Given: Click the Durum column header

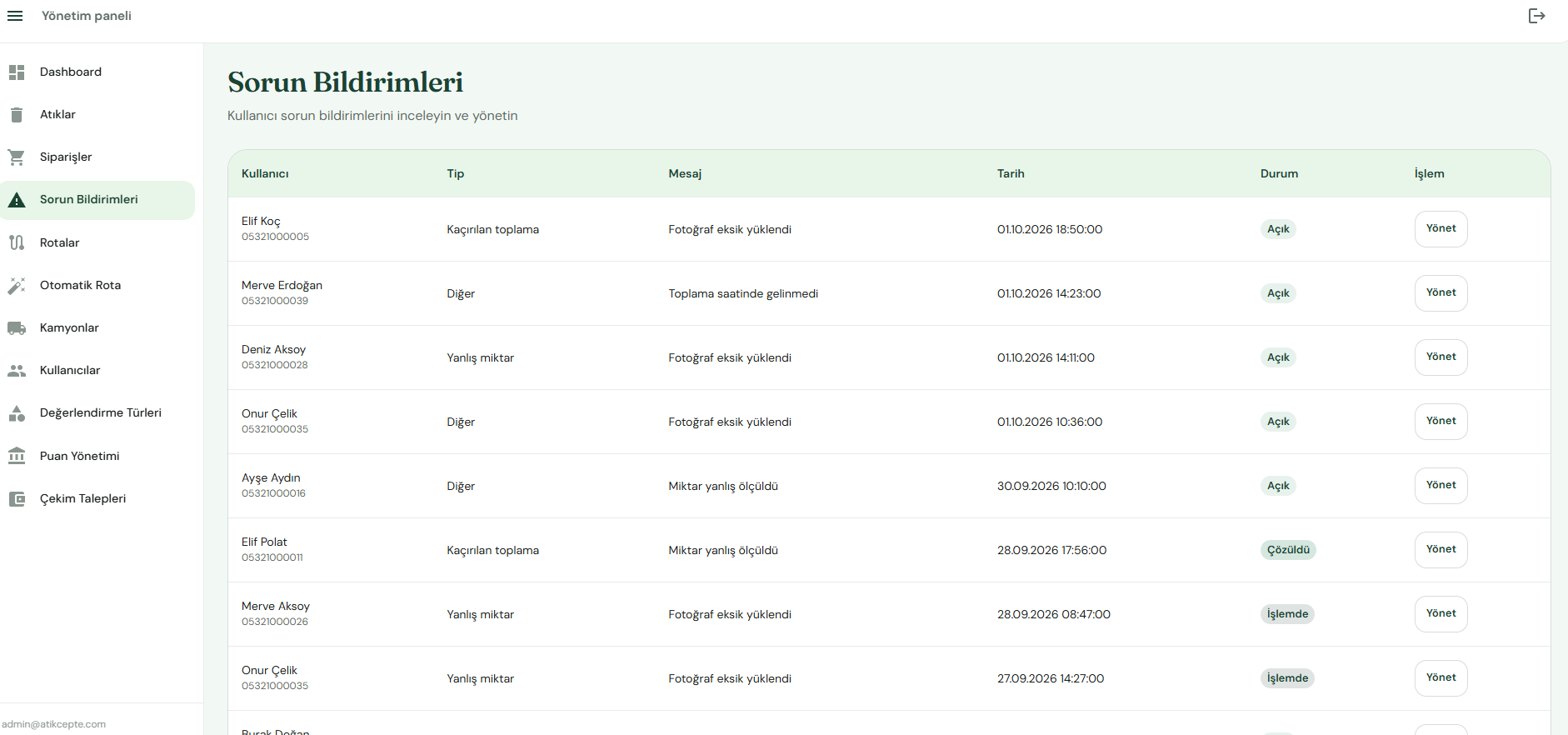Looking at the screenshot, I should click(x=1279, y=173).
